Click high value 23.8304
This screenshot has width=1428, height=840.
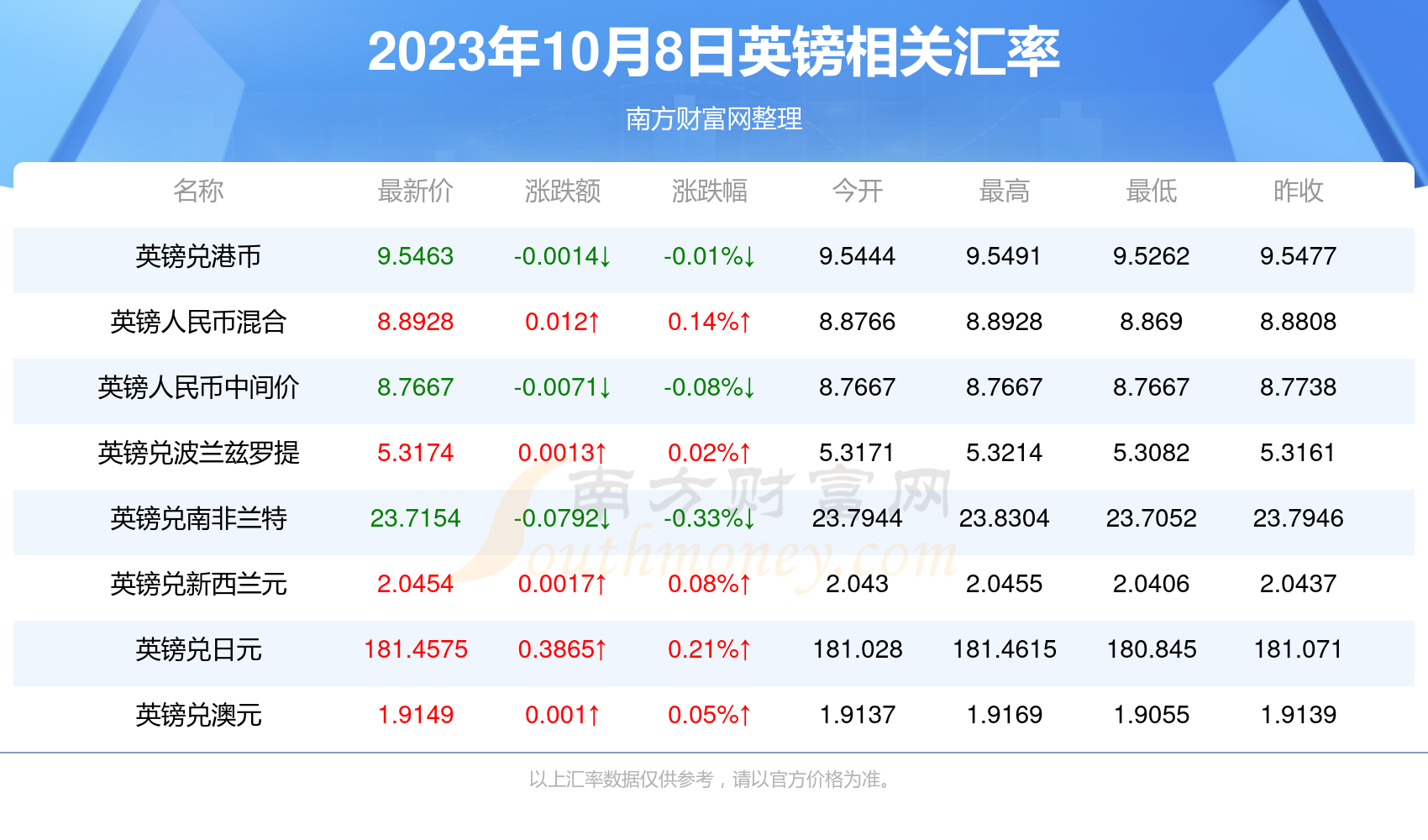[x=1004, y=518]
